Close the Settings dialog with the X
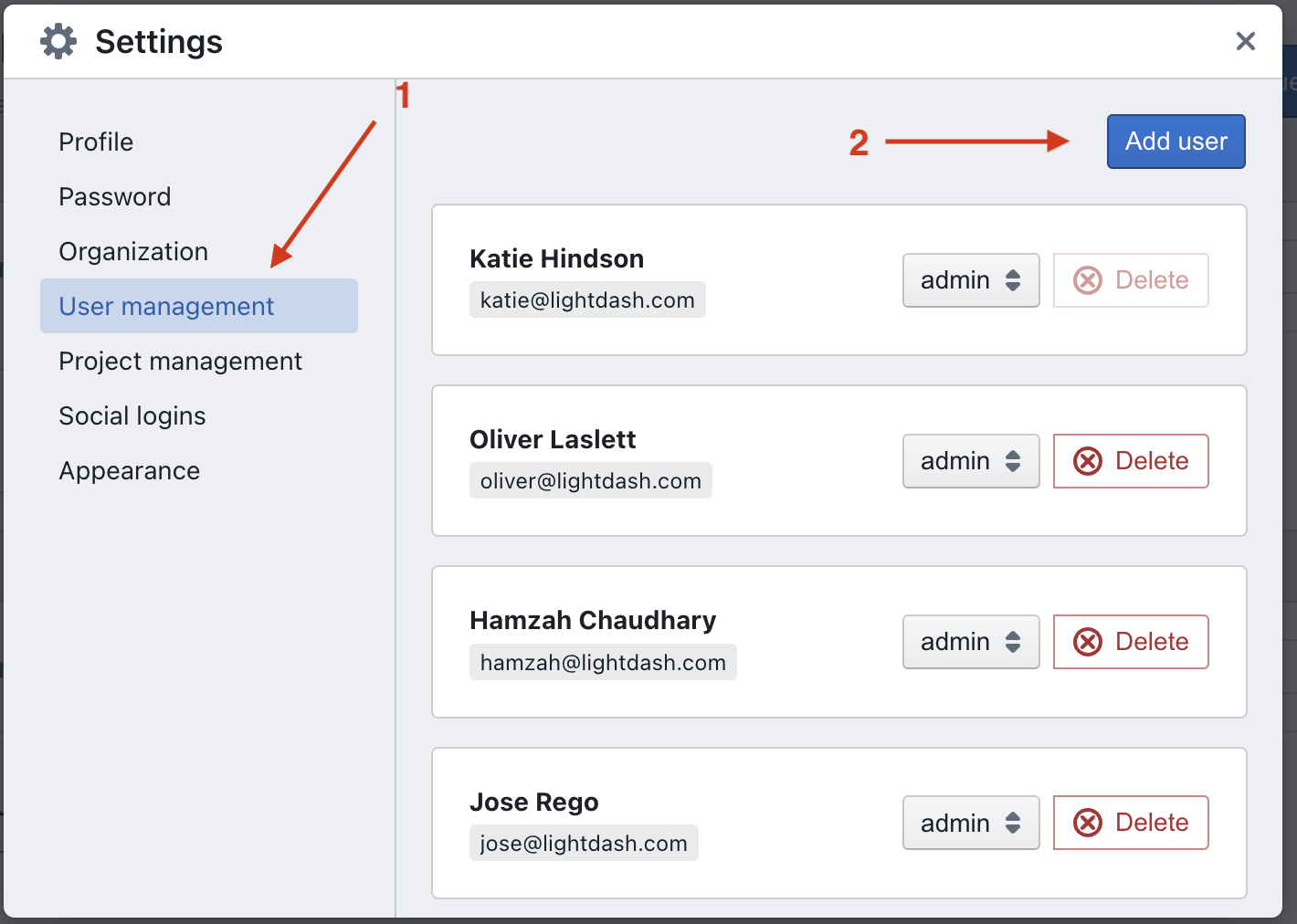 [x=1245, y=41]
